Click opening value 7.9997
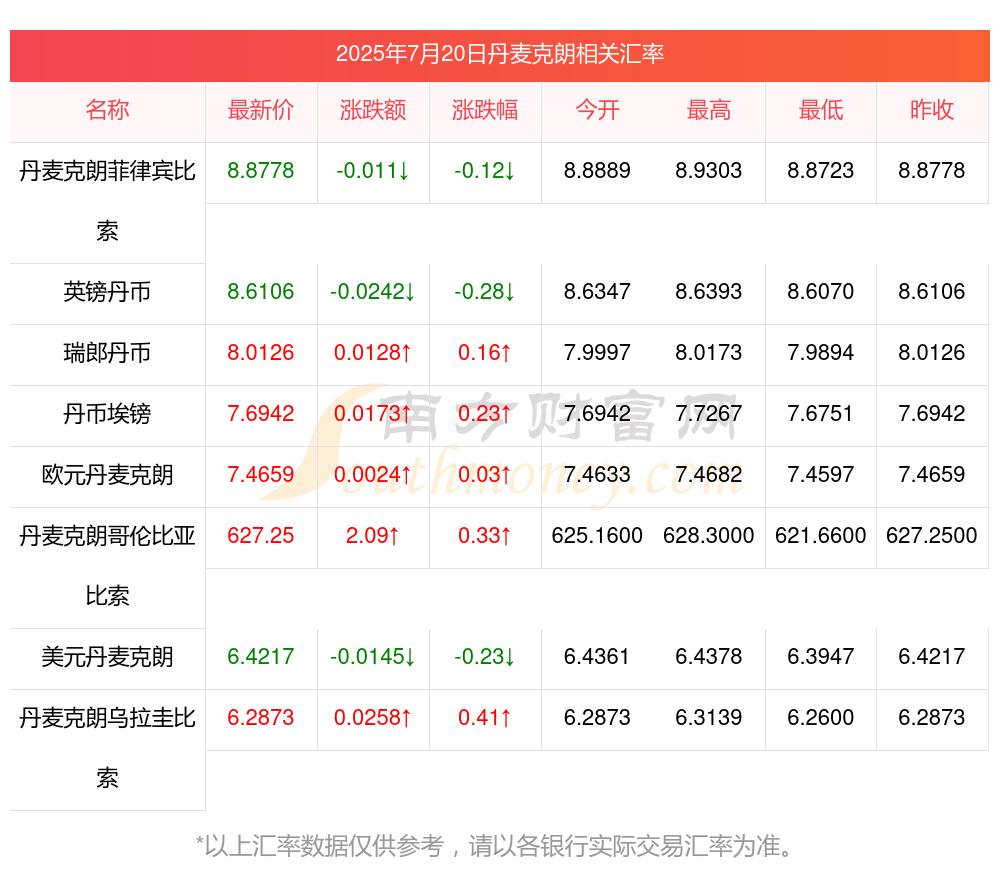 coord(597,353)
